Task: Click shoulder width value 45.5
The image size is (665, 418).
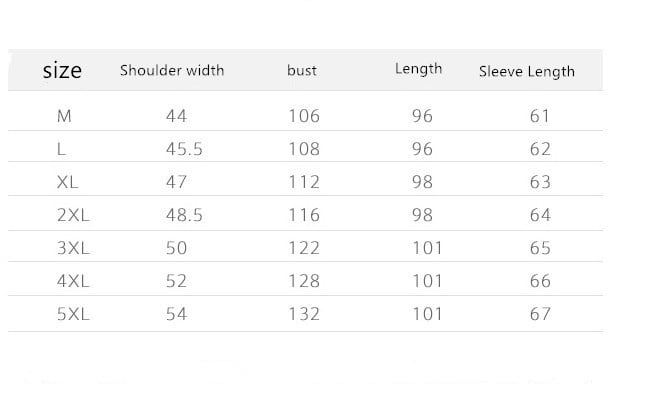Action: (184, 149)
